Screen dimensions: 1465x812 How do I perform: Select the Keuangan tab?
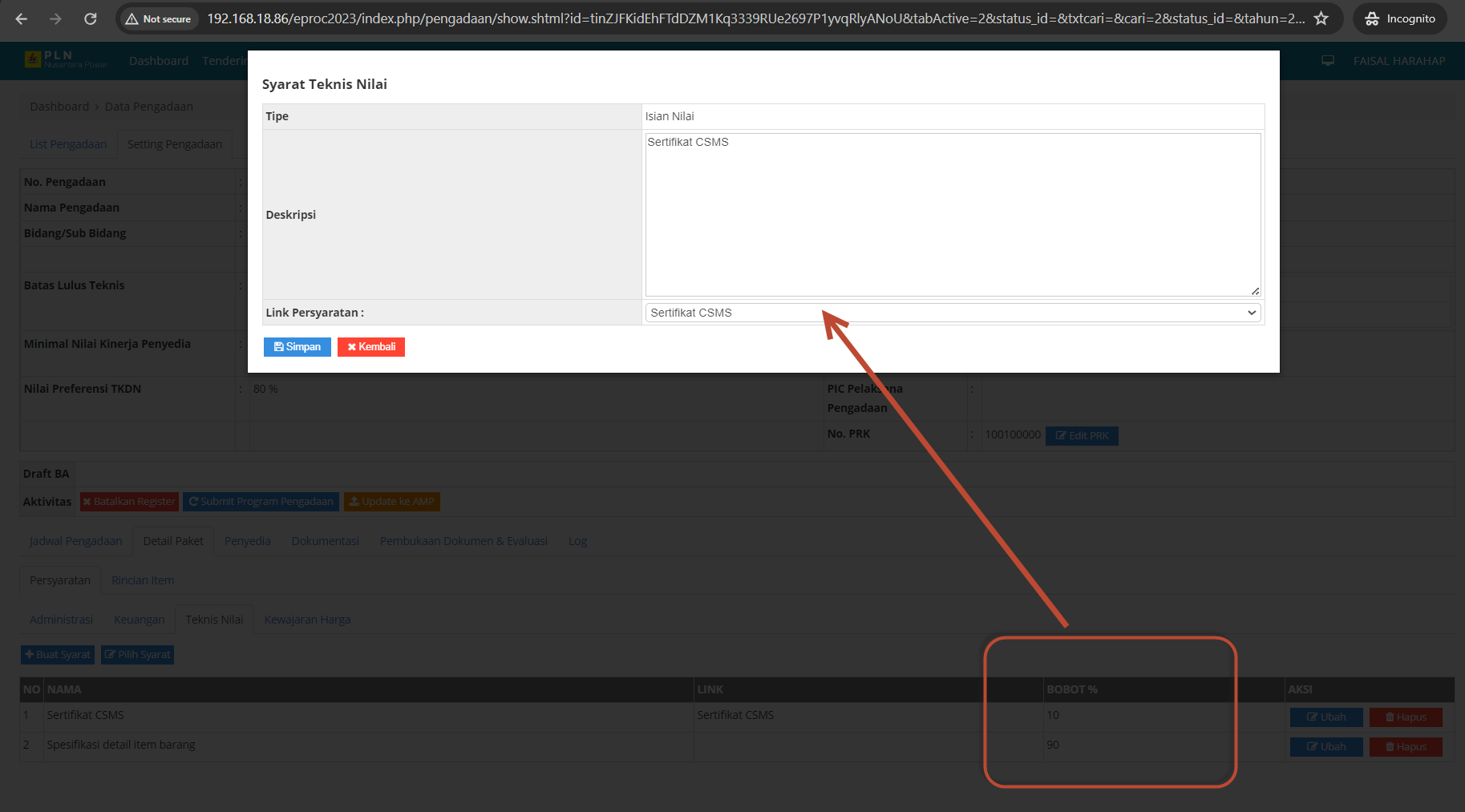click(140, 620)
